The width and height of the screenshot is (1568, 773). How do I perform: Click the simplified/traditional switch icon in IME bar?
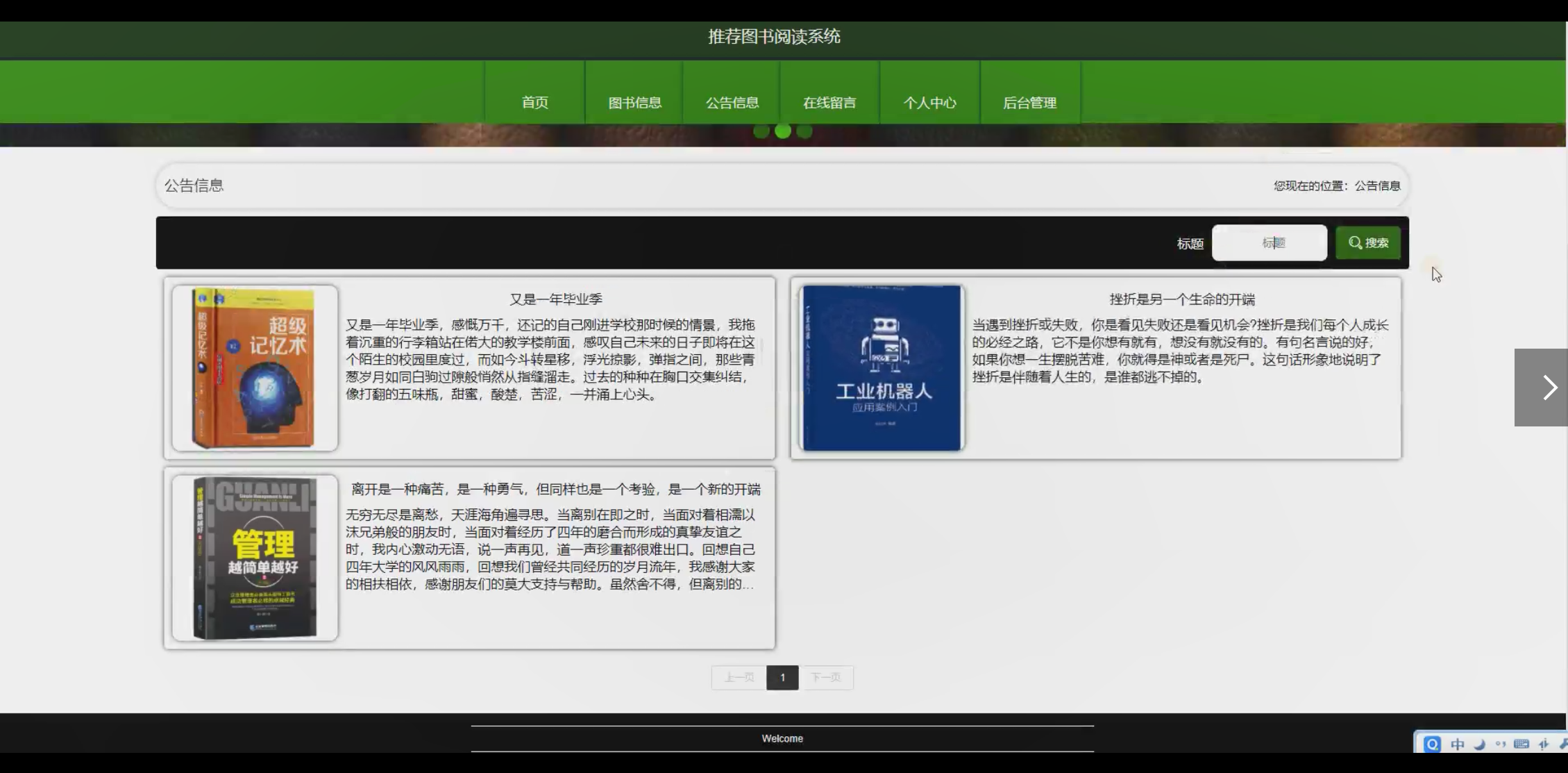pos(1544,744)
